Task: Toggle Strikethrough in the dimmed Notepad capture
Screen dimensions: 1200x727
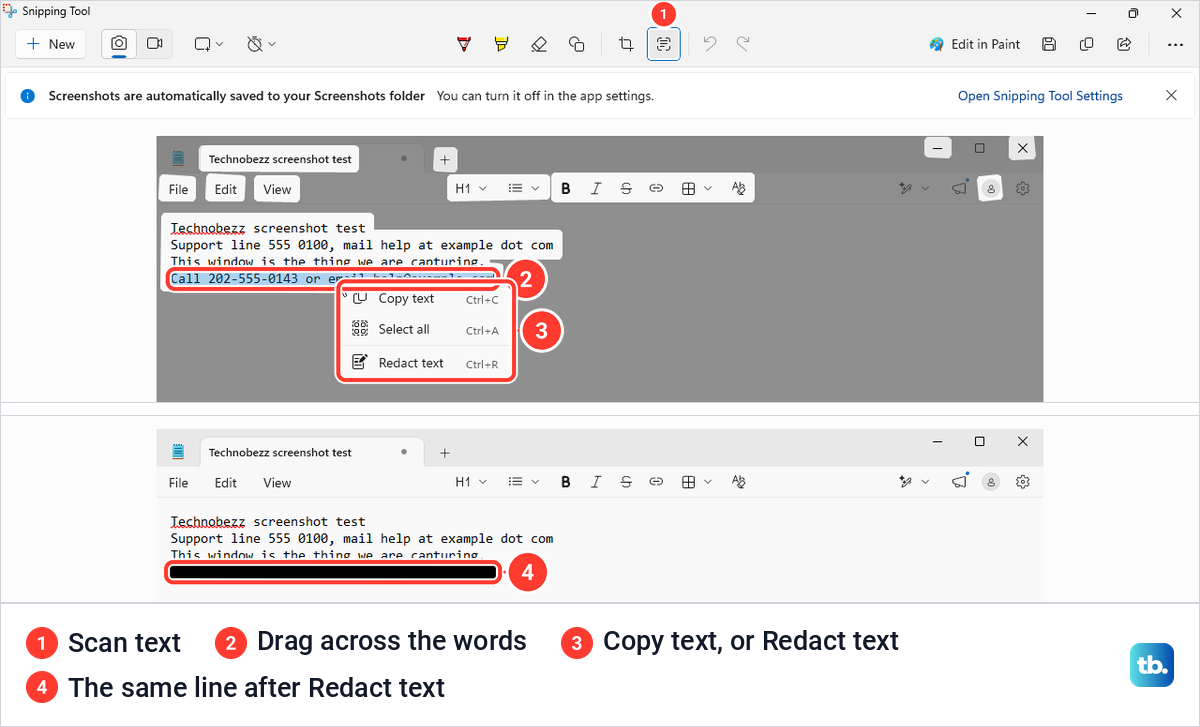Action: [626, 188]
